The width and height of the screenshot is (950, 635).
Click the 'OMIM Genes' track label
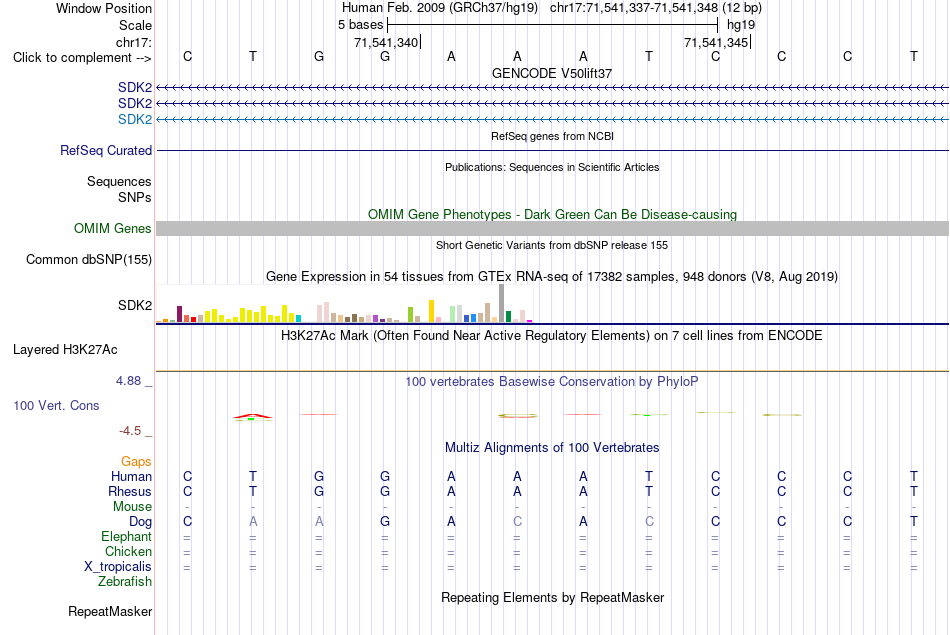coord(113,228)
